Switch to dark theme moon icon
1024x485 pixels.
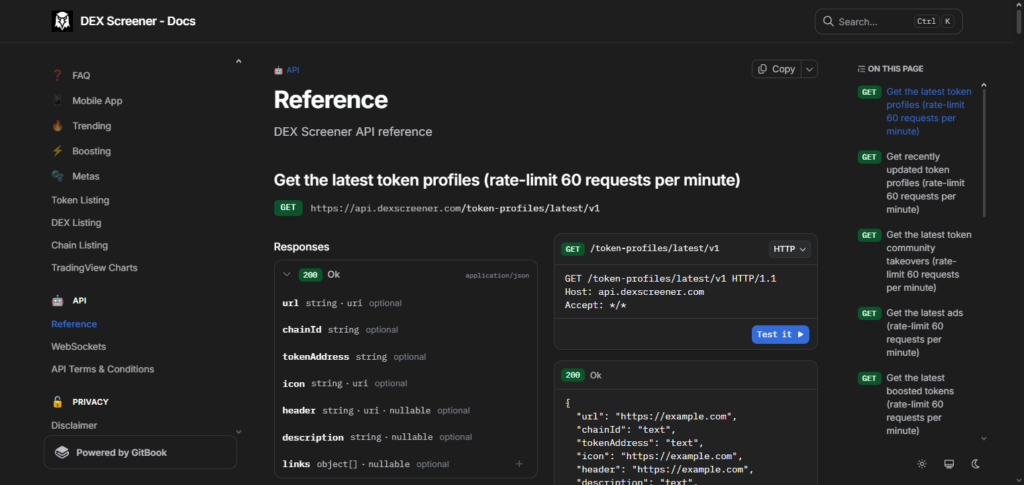pyautogui.click(x=976, y=464)
